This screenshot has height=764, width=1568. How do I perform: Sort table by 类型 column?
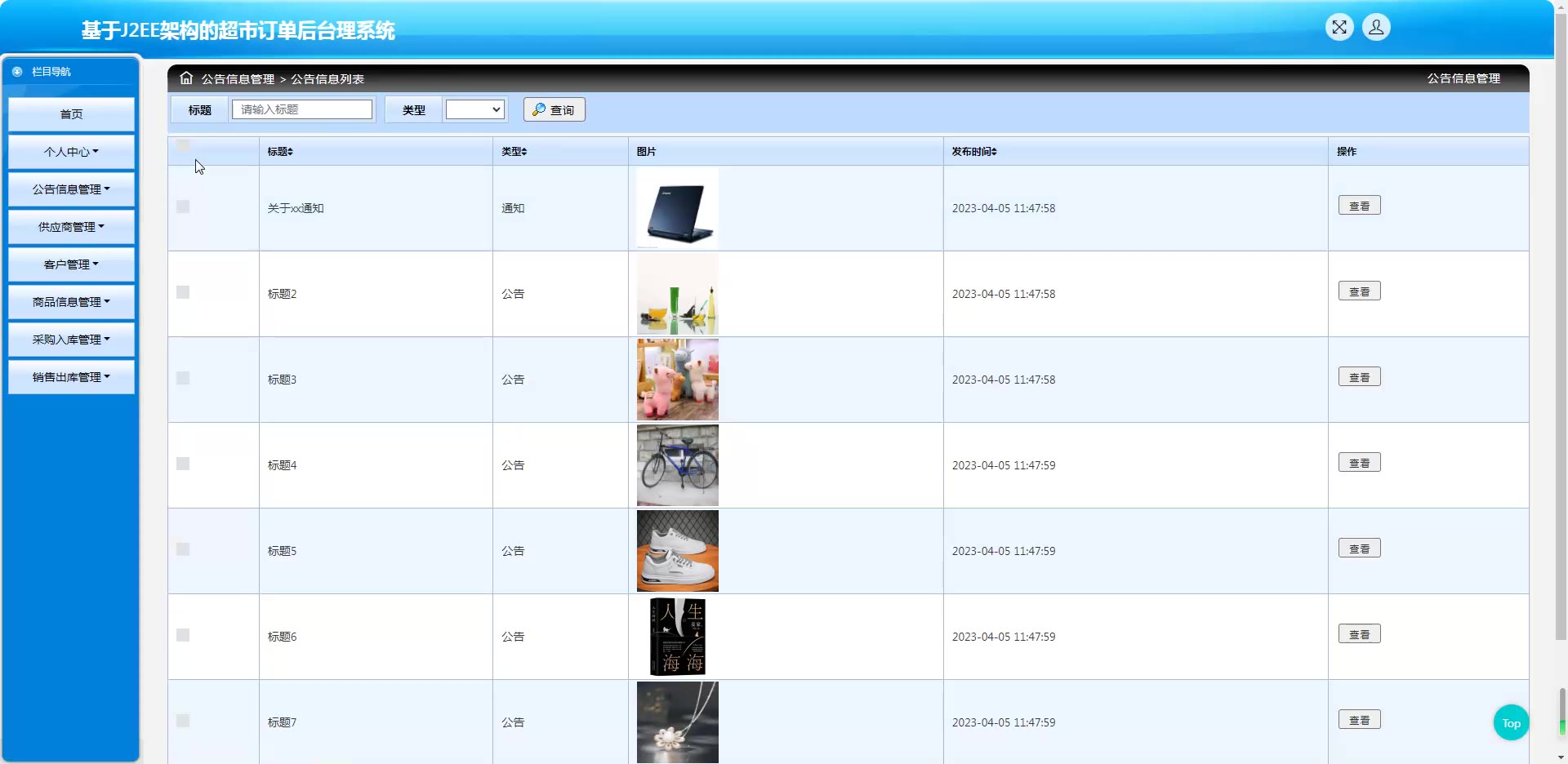(x=514, y=152)
